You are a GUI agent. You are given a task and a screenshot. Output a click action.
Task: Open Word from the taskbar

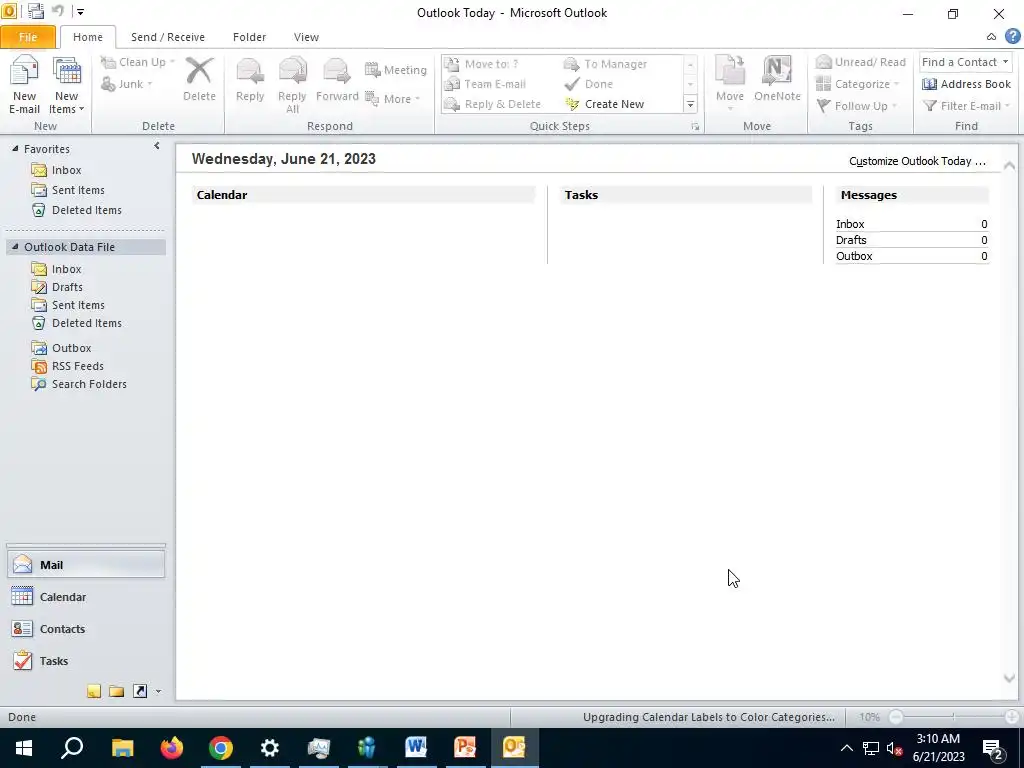416,748
